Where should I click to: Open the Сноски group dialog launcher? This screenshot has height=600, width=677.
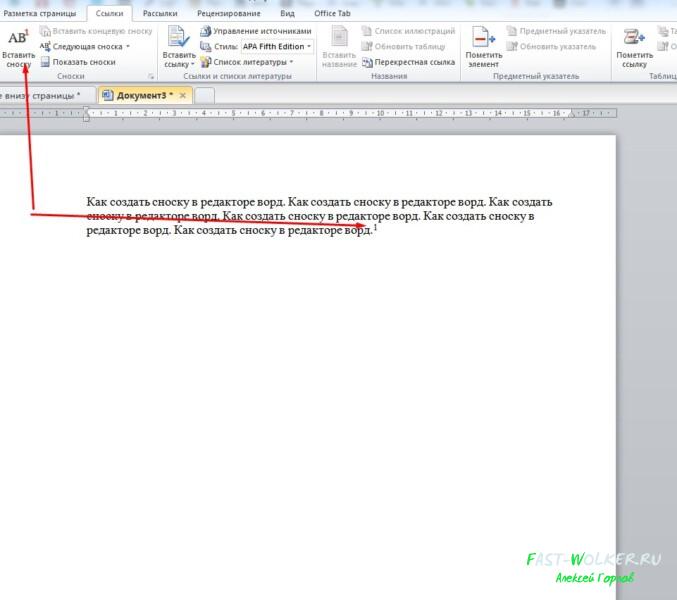(151, 76)
